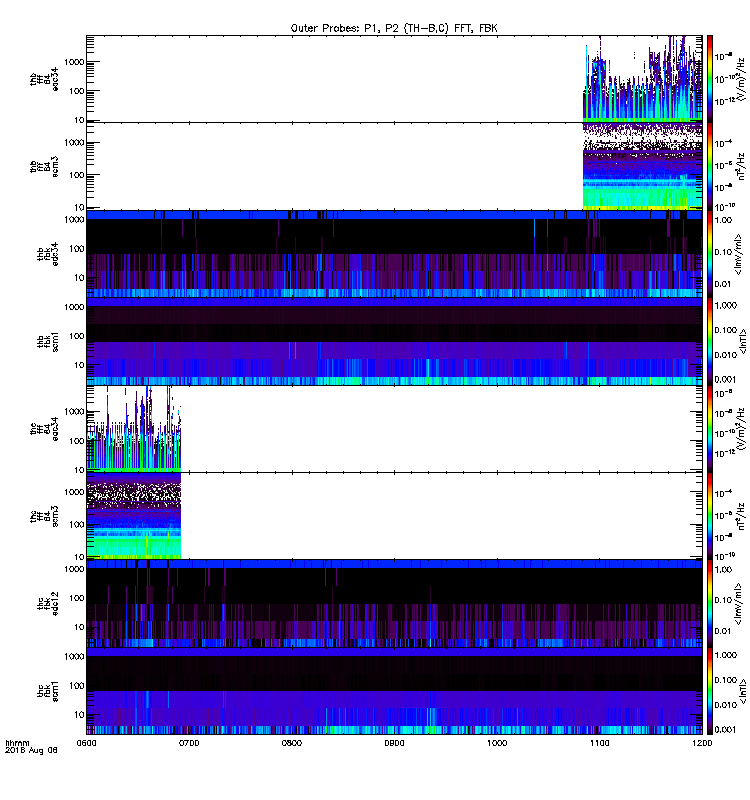The width and height of the screenshot is (750, 800).
Task: Click the thc scm3 spectrogram data before 0700
Action: click(134, 516)
